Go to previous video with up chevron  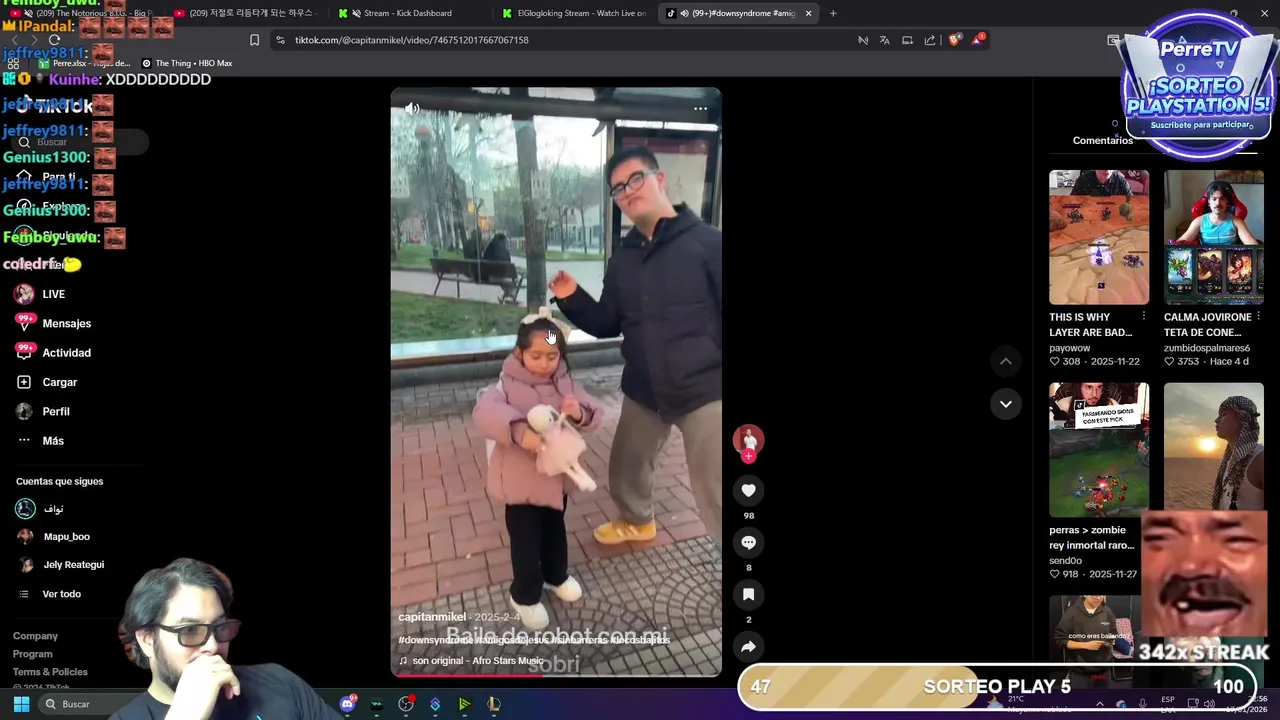(1006, 361)
